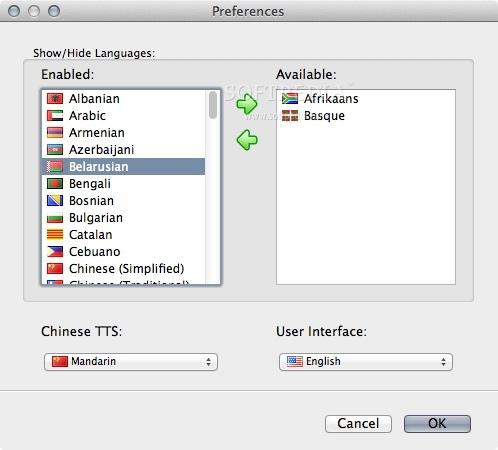Viewport: 498px width, 450px height.
Task: Click the Albanian flag icon
Action: coord(55,98)
